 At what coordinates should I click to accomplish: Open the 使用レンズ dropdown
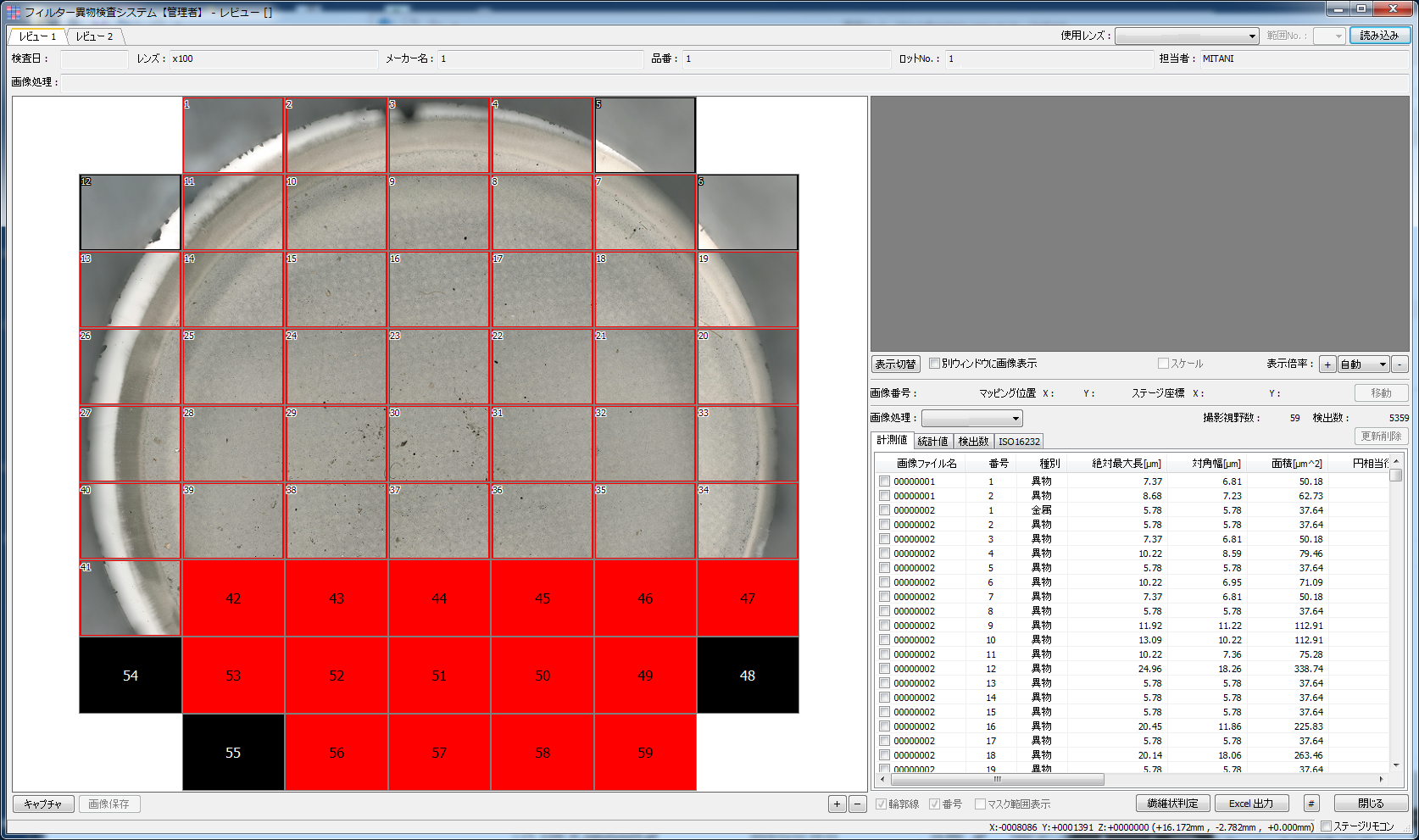click(1187, 36)
